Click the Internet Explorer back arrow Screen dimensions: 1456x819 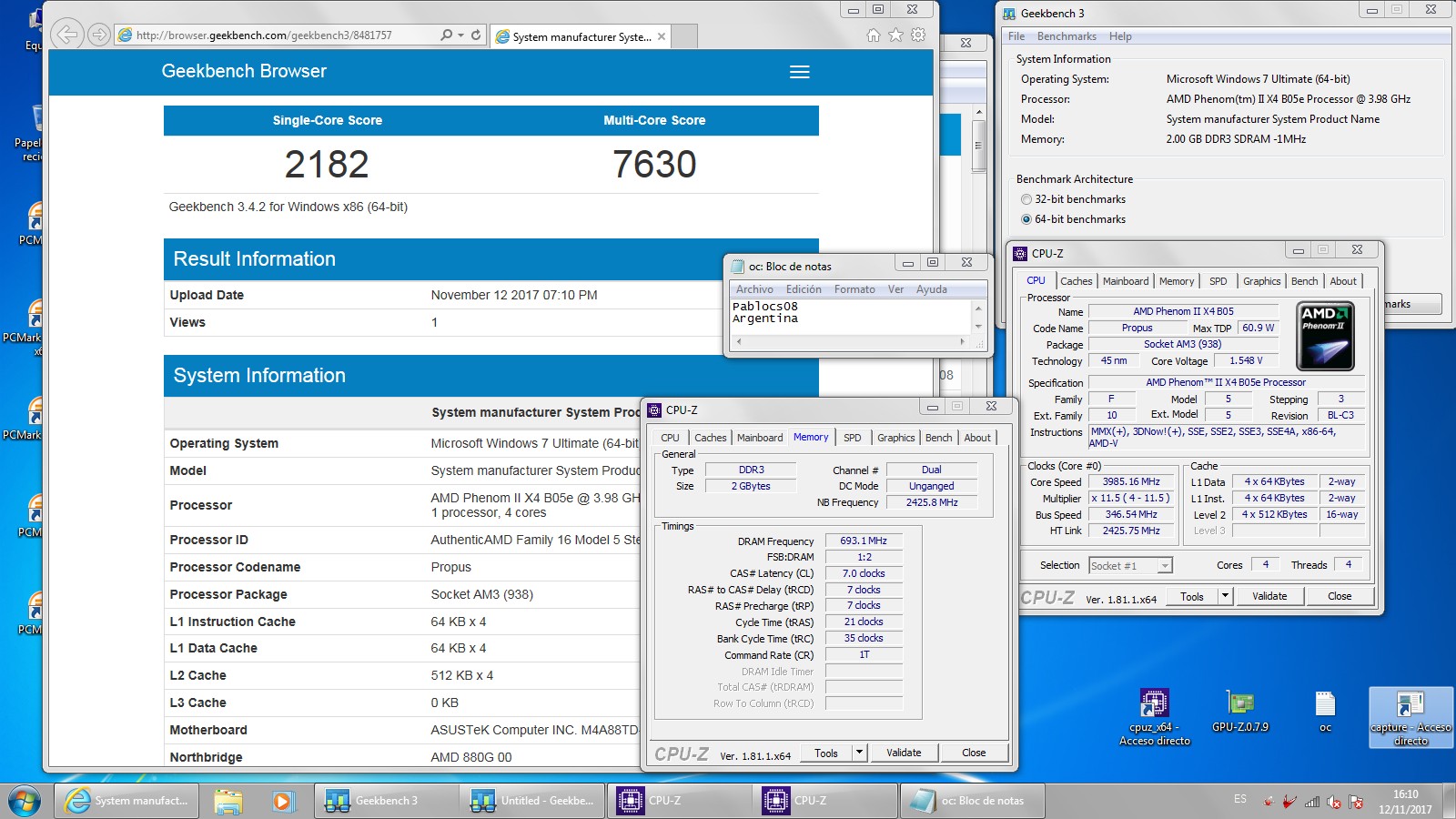(66, 35)
